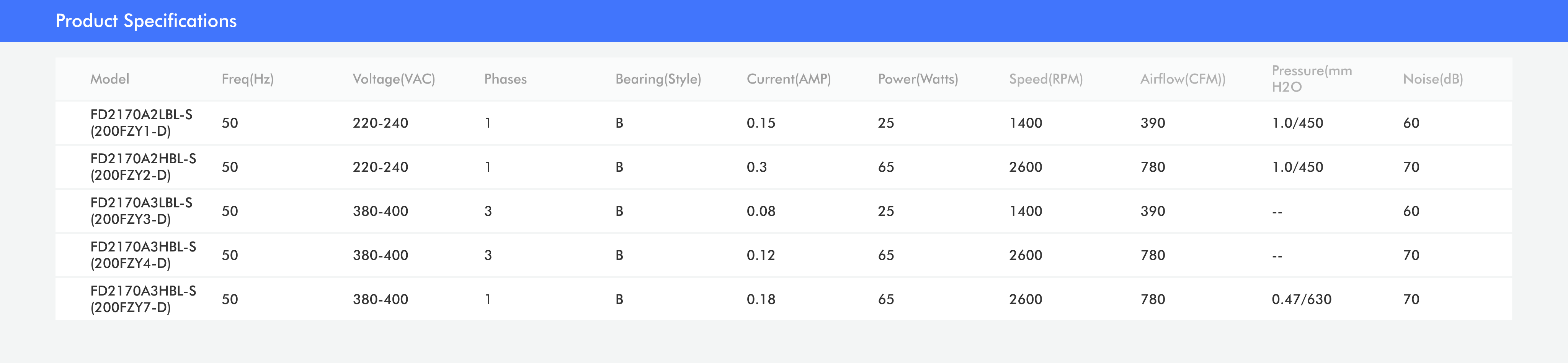The width and height of the screenshot is (1568, 363).
Task: Select the Voltage(VAC) column header
Action: 393,79
